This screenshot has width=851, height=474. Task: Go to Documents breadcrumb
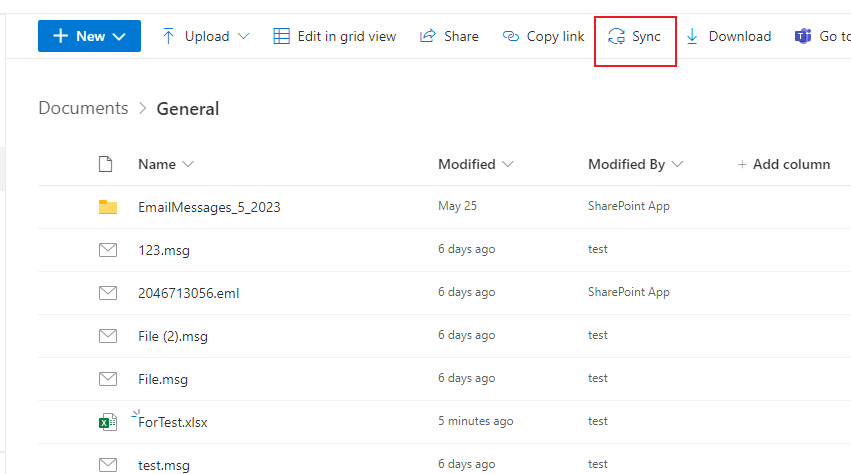click(x=83, y=108)
